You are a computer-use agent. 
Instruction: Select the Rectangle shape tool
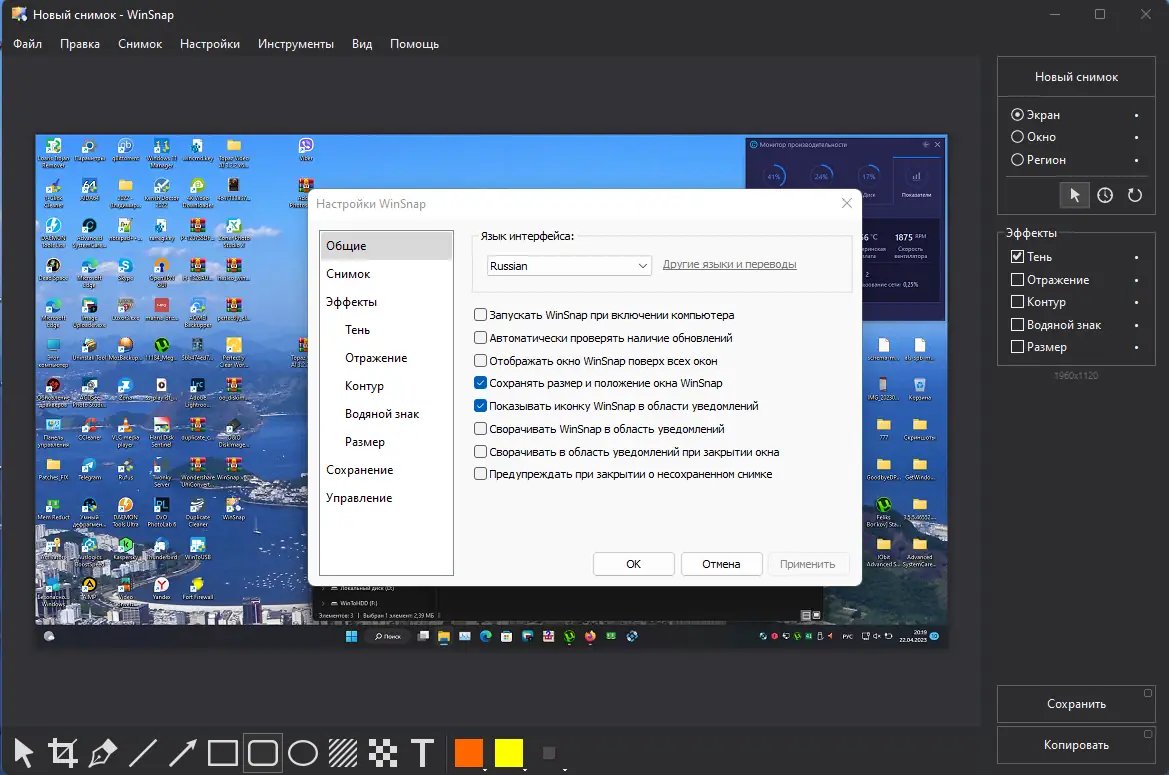[222, 753]
